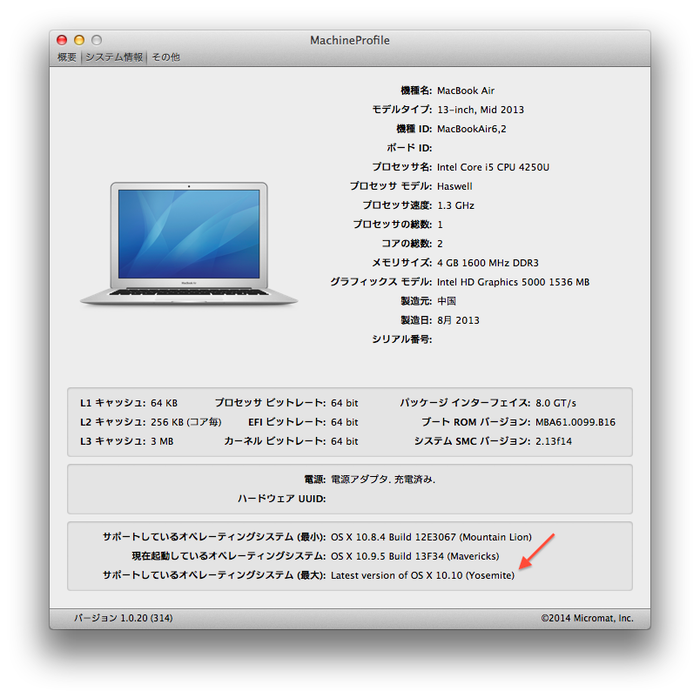Select the 256 KB (コア毎) L2 cache value
Viewport: 700px width, 698px height.
click(186, 422)
